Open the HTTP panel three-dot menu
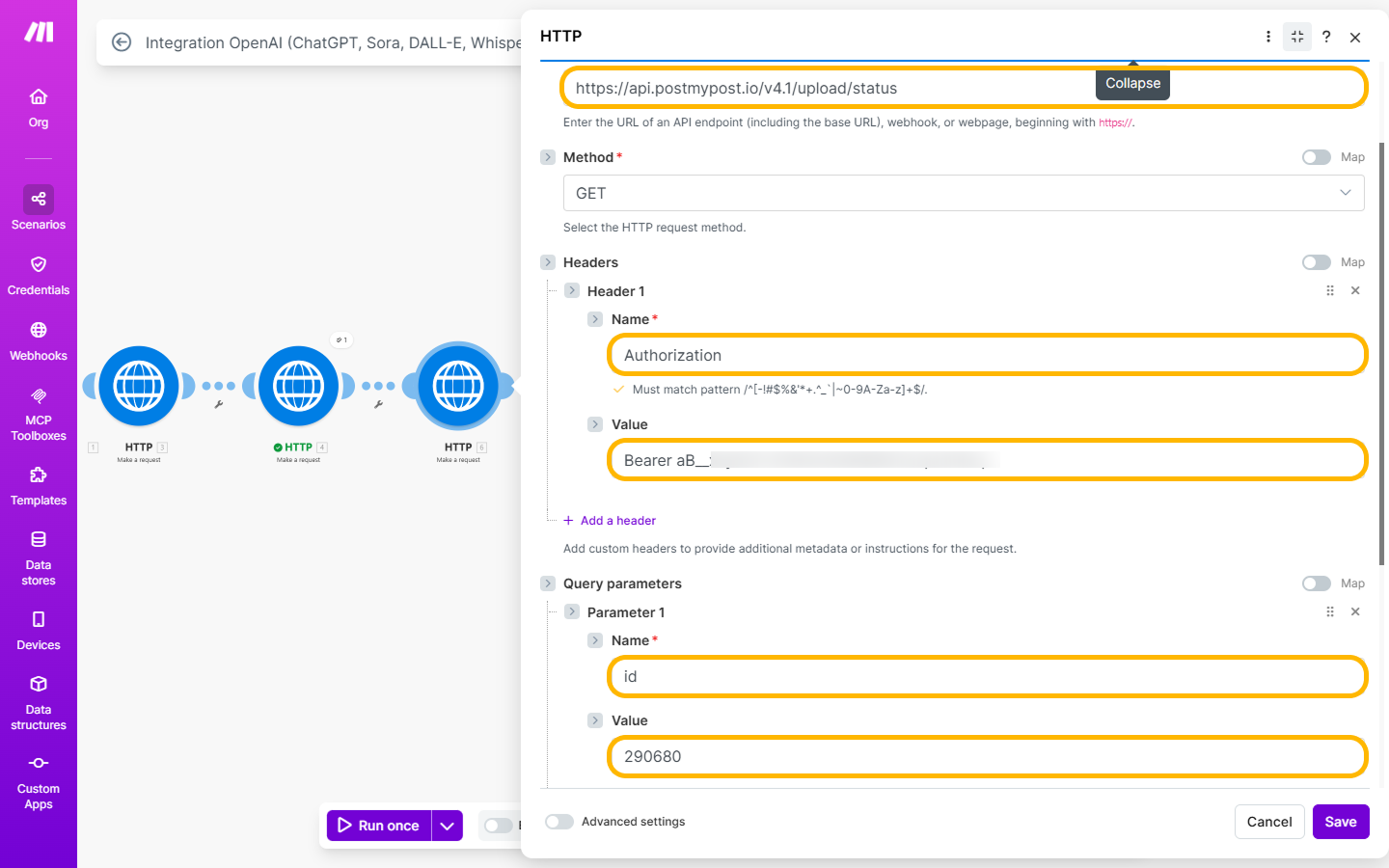 pyautogui.click(x=1267, y=37)
